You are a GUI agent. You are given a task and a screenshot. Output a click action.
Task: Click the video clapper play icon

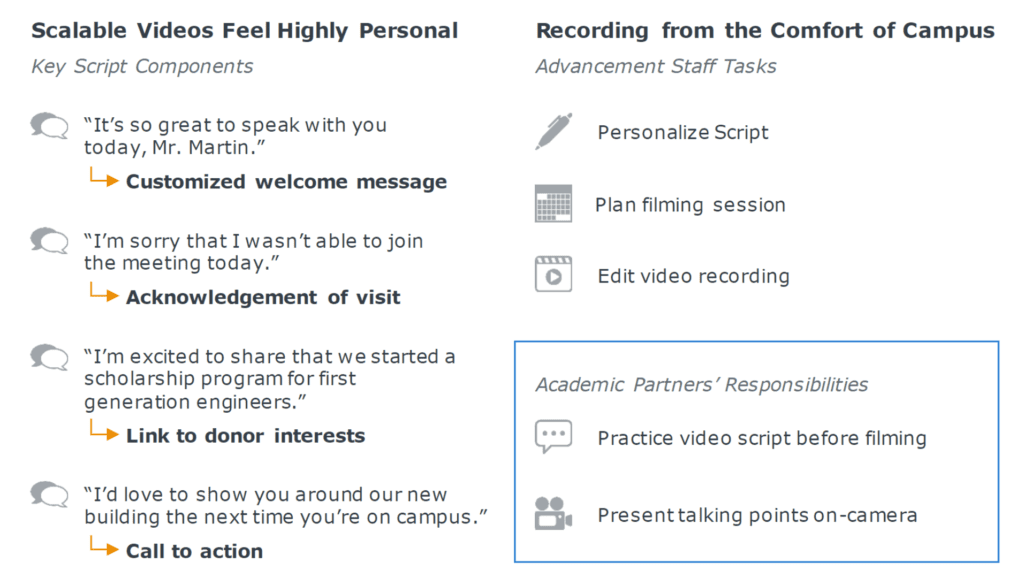553,273
